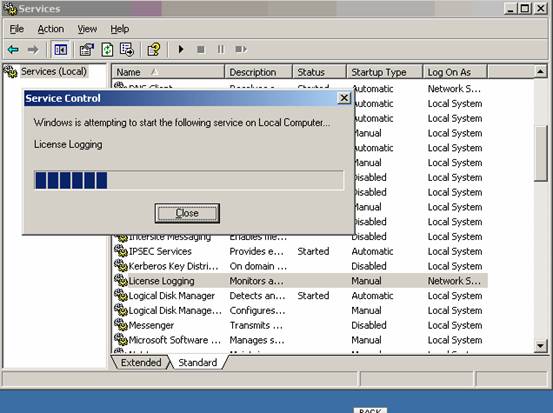This screenshot has height=413, width=553.
Task: Click the Export List toolbar icon
Action: click(127, 49)
